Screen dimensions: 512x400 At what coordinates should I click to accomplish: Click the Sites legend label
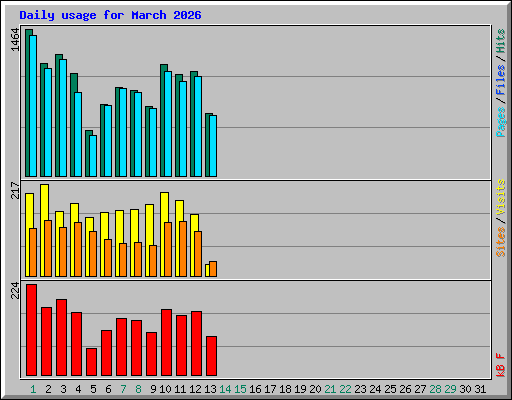point(501,242)
